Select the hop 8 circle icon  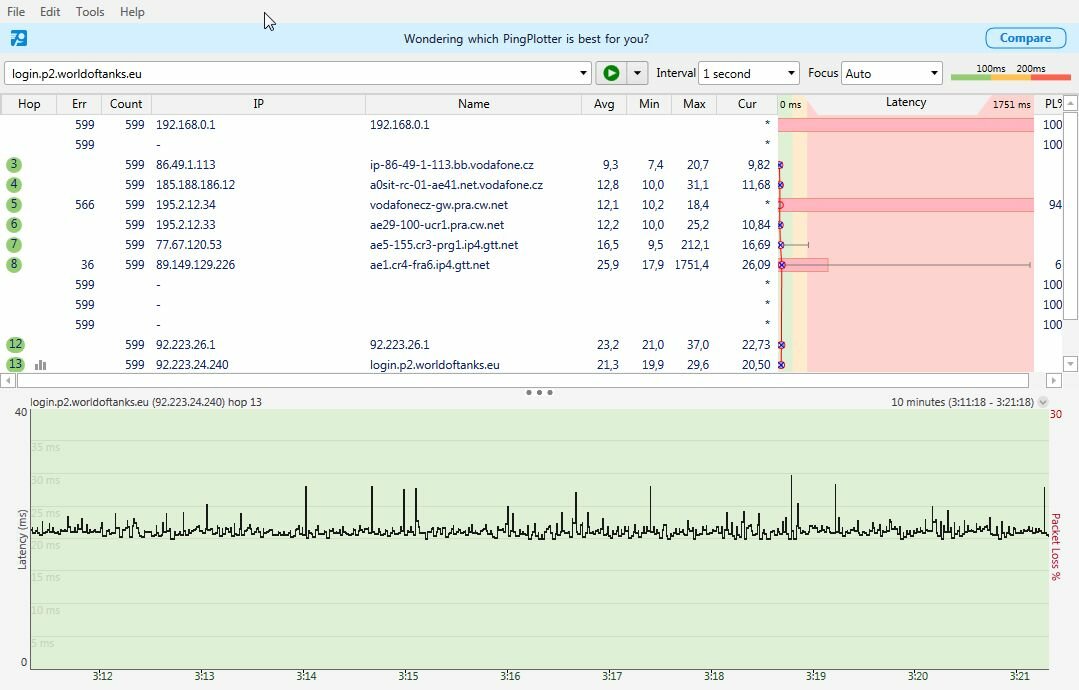[x=14, y=264]
